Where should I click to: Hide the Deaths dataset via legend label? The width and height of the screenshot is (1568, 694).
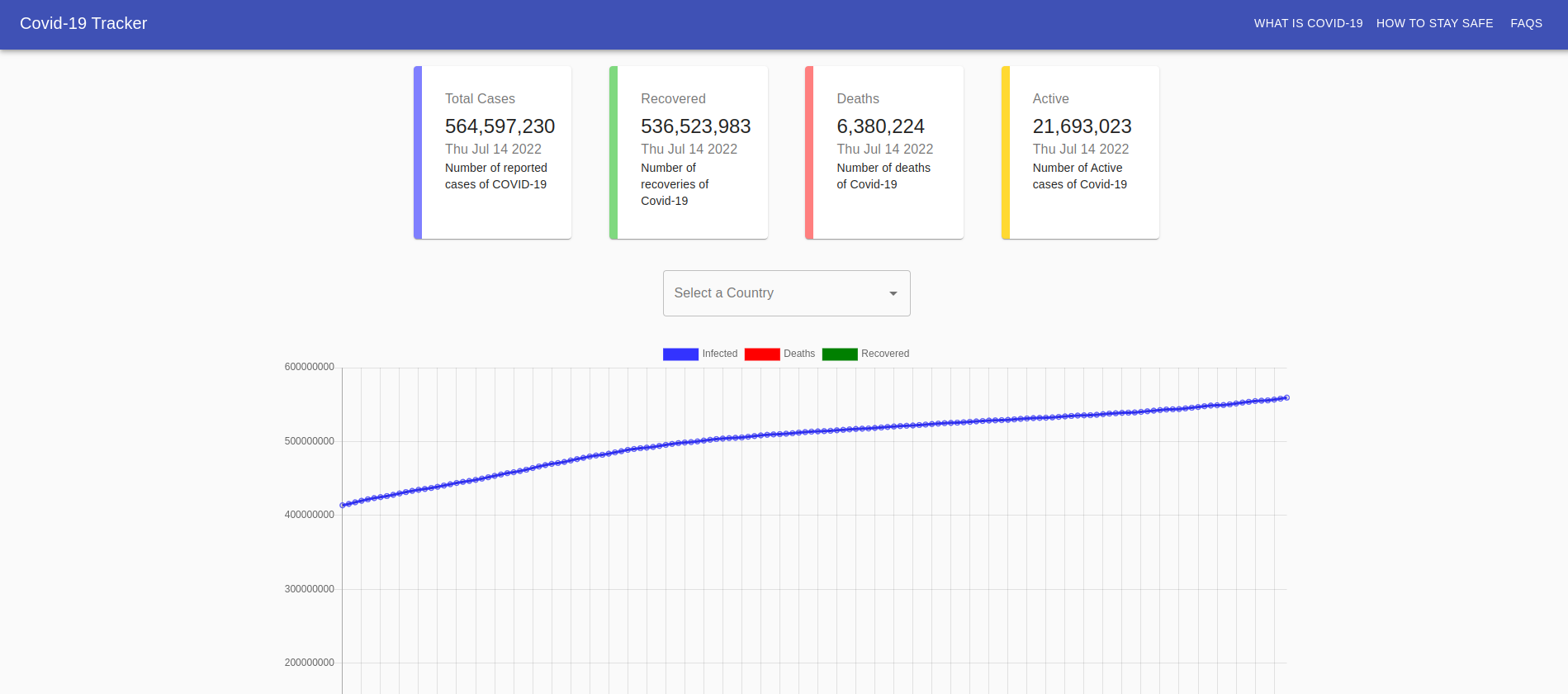[798, 354]
